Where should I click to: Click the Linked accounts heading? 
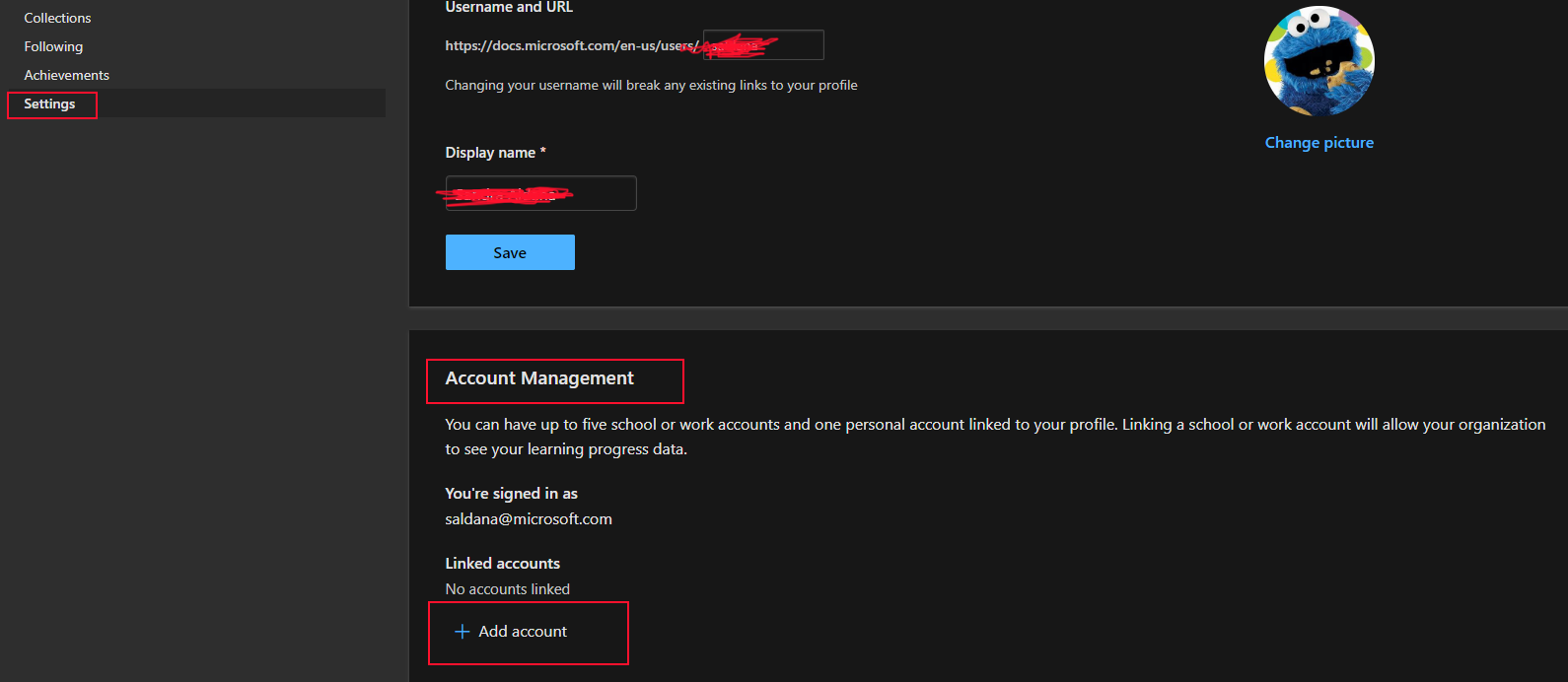[502, 564]
